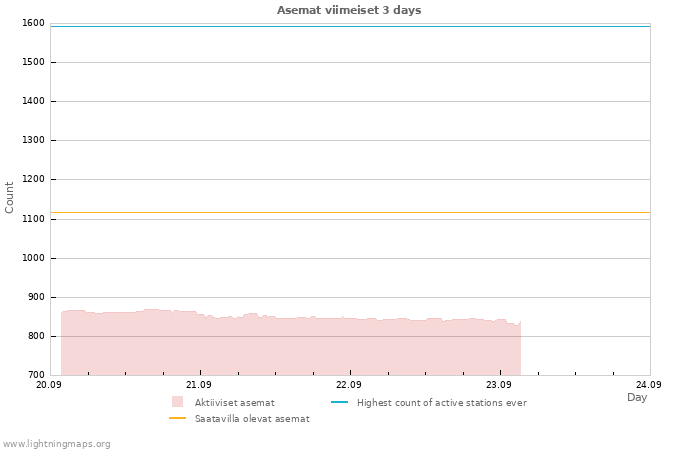
Task: Click the pink Aktiiviset asemat legend swatch
Action: [177, 401]
